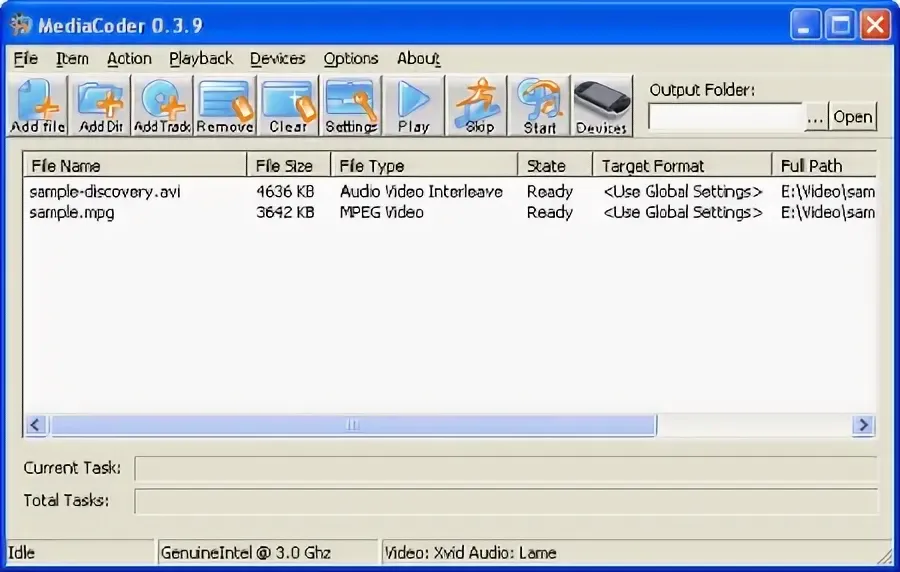
Task: Start encoding with the Start icon
Action: pyautogui.click(x=540, y=106)
